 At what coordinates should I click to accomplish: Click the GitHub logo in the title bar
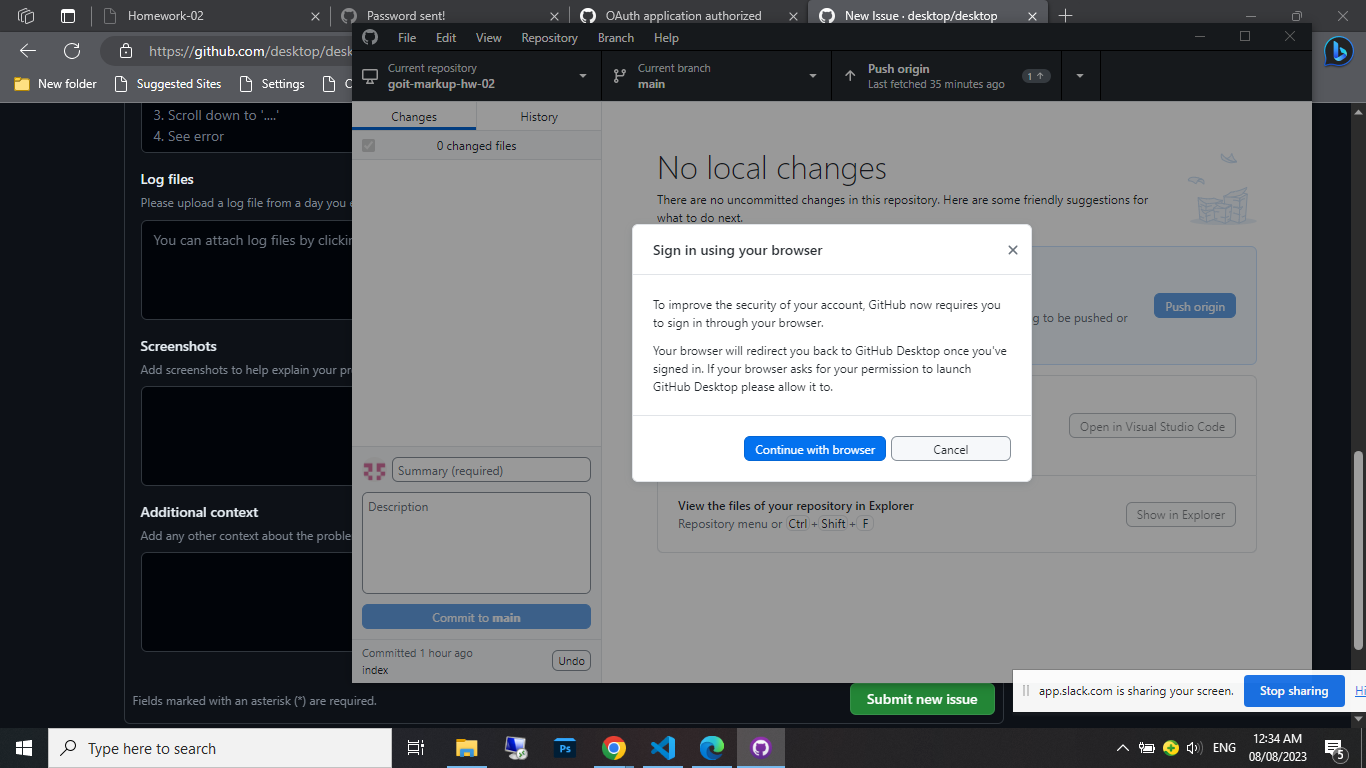pyautogui.click(x=369, y=37)
